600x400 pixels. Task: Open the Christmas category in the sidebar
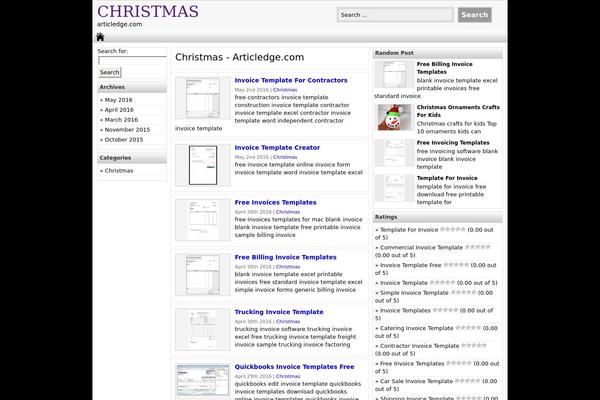click(119, 171)
